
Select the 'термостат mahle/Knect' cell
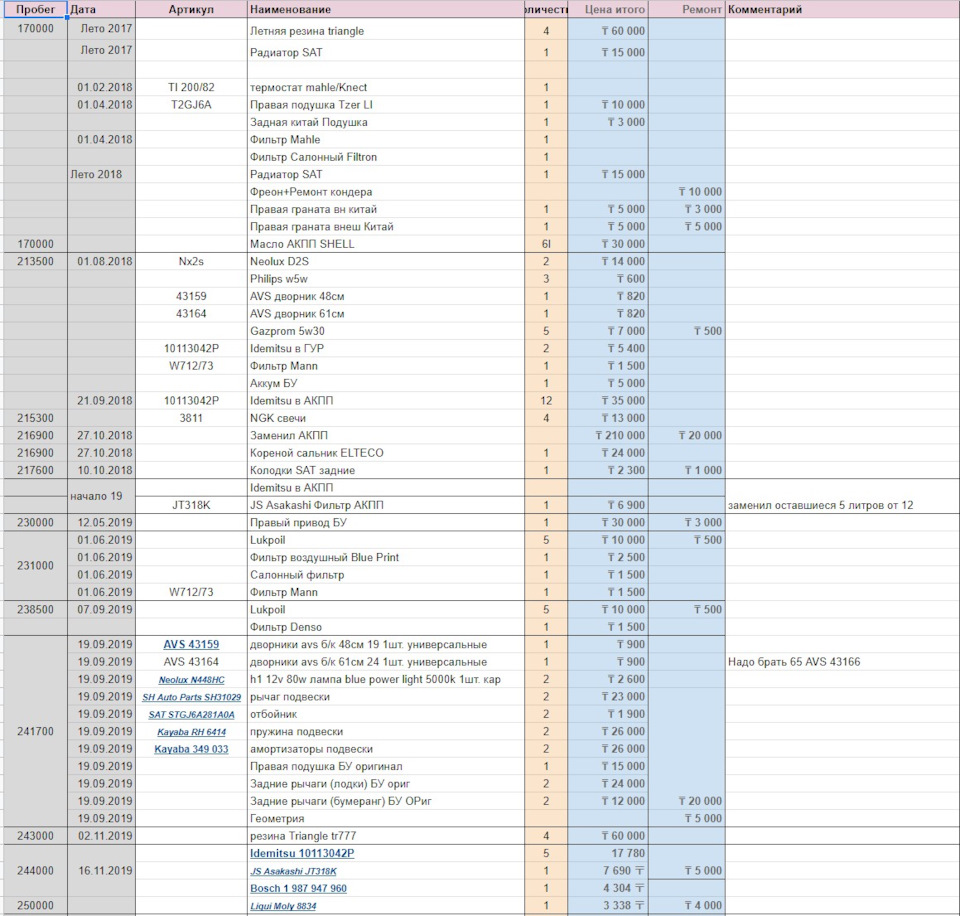pos(386,87)
